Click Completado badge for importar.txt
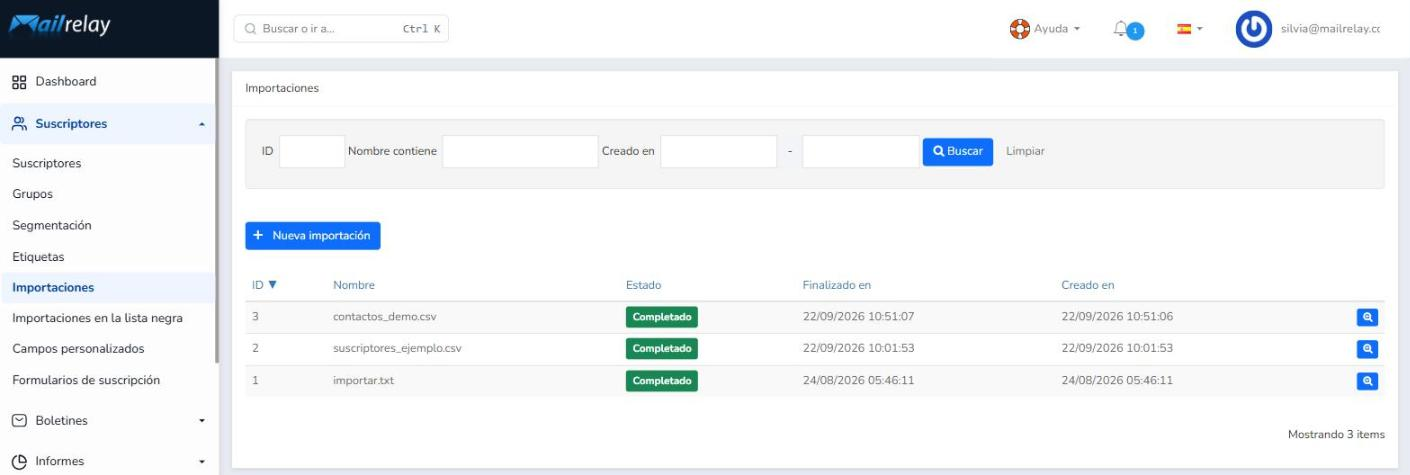This screenshot has width=1410, height=475. [662, 381]
